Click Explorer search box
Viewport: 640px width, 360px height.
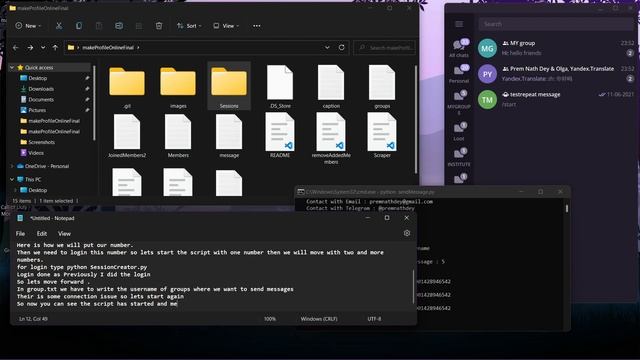pos(384,48)
